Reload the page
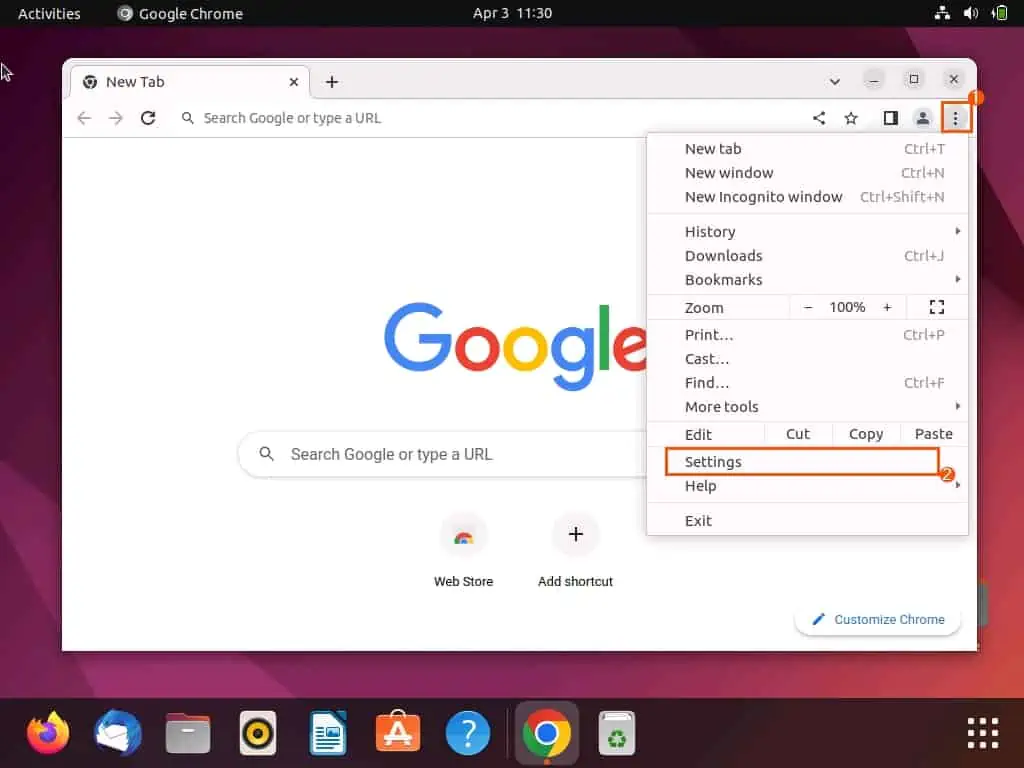1024x768 pixels. pos(148,117)
